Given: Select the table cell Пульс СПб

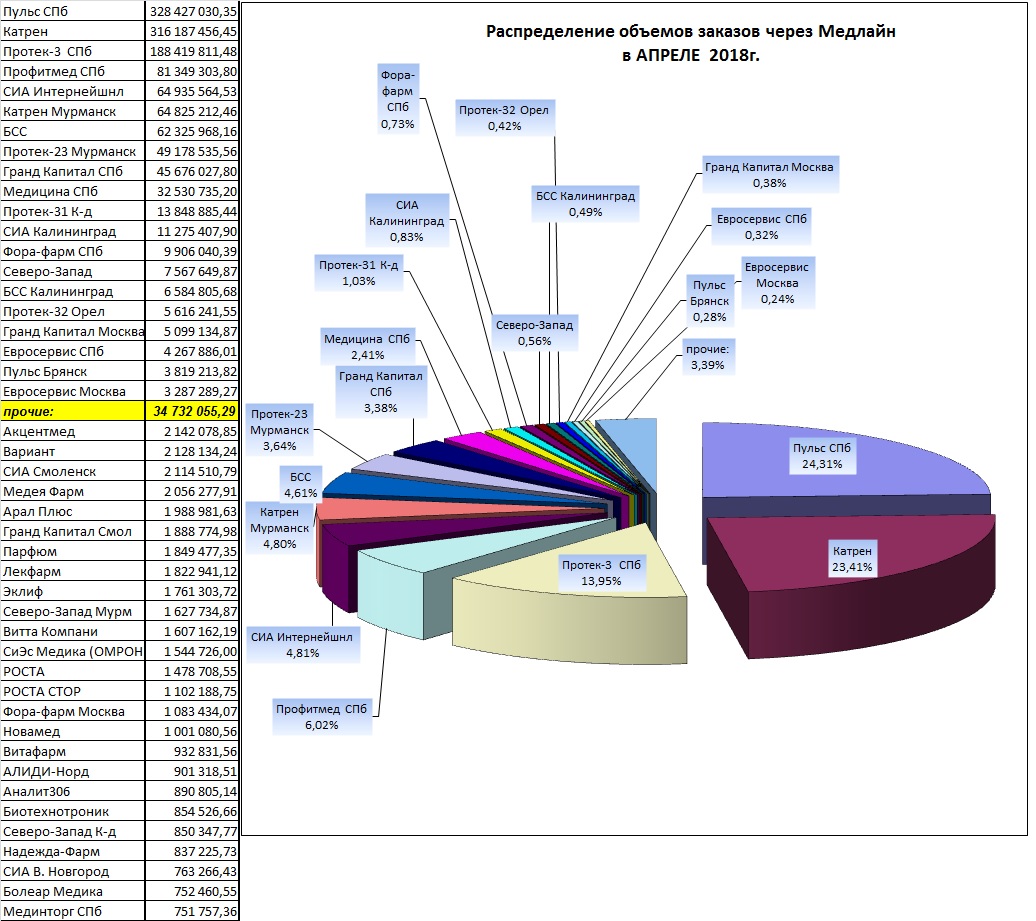Looking at the screenshot, I should pyautogui.click(x=72, y=11).
